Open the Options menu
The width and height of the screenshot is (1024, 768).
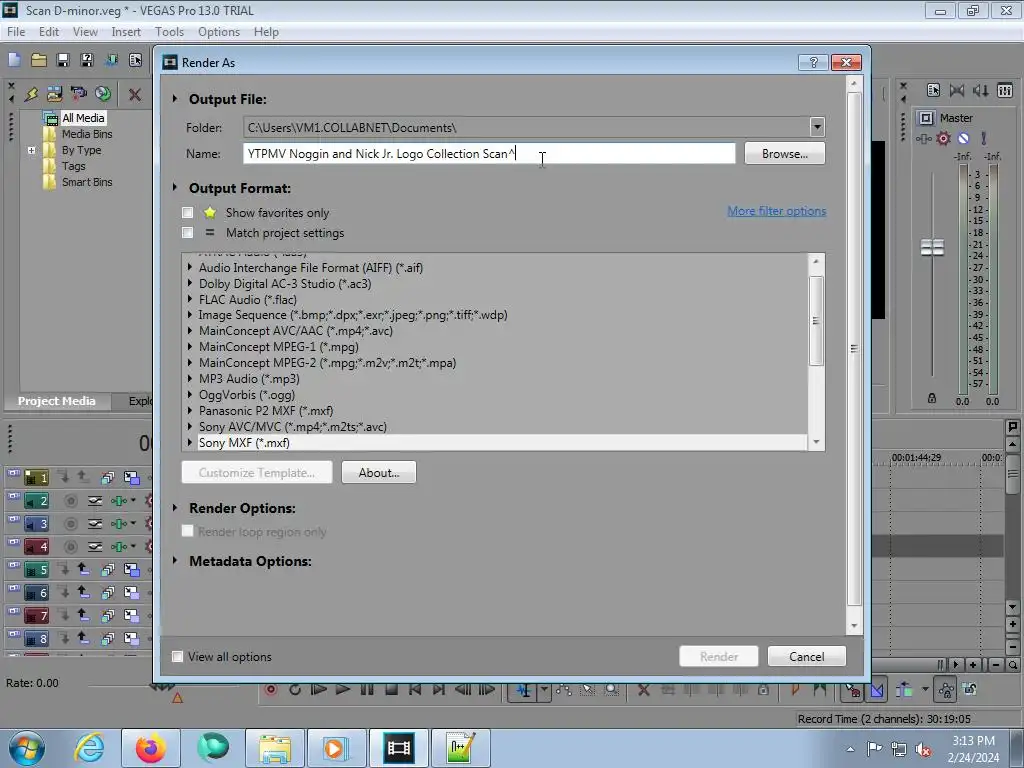(219, 31)
